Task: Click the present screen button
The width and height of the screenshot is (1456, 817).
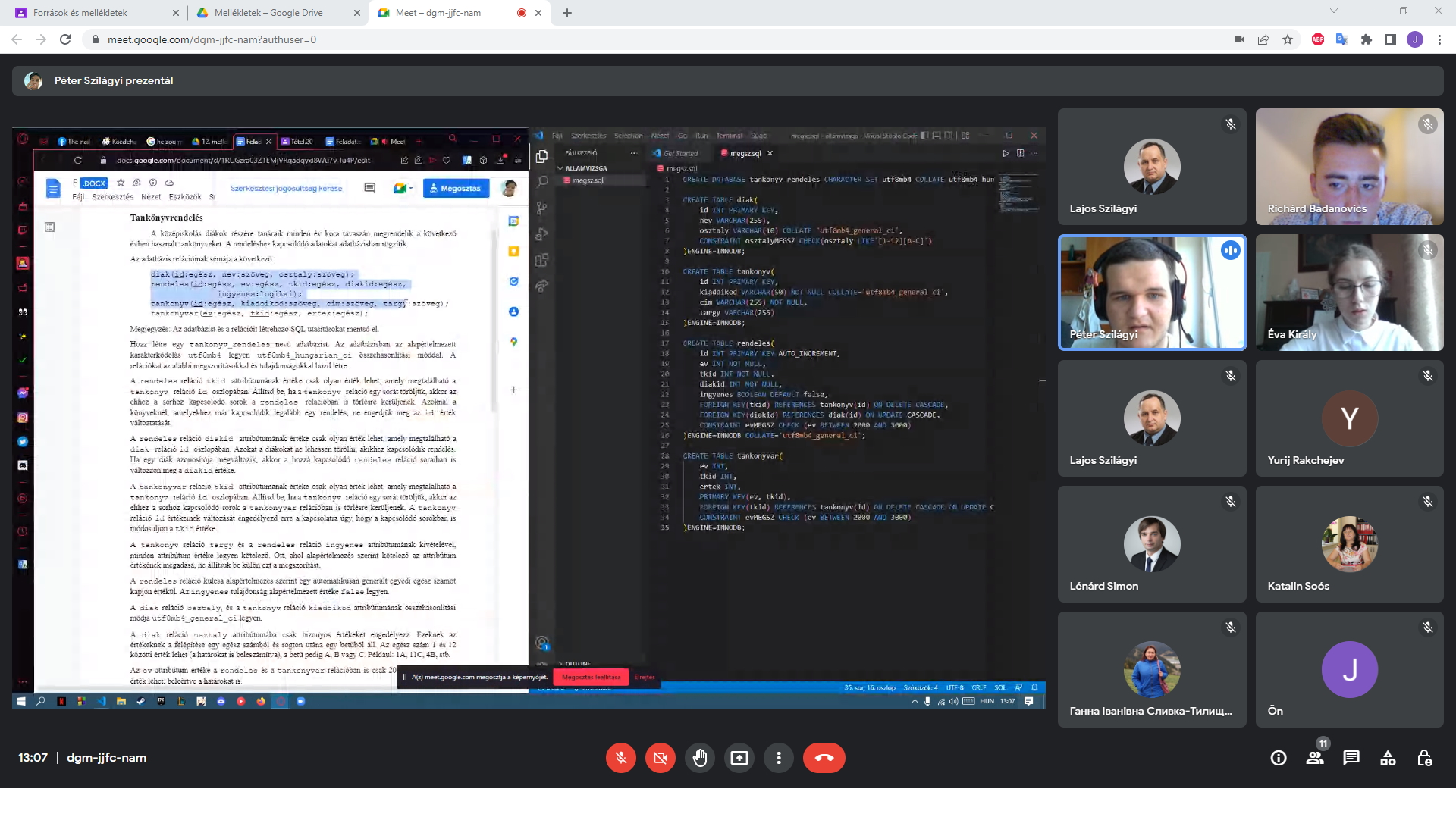Action: coord(739,758)
